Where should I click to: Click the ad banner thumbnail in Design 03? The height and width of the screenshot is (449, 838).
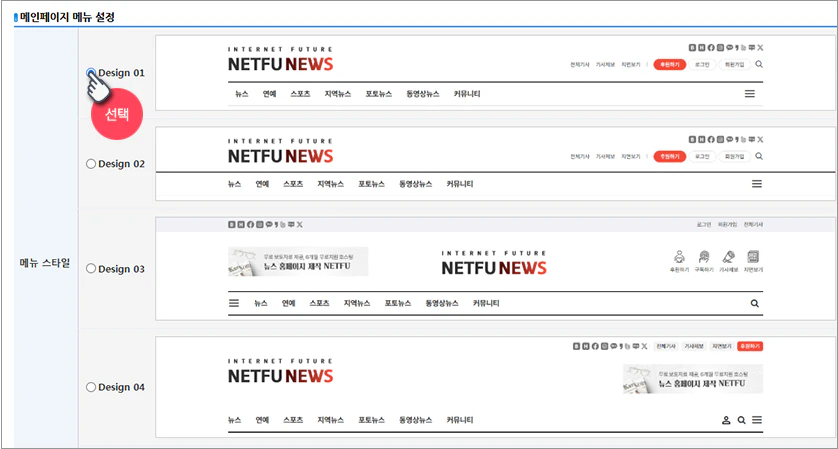(298, 262)
